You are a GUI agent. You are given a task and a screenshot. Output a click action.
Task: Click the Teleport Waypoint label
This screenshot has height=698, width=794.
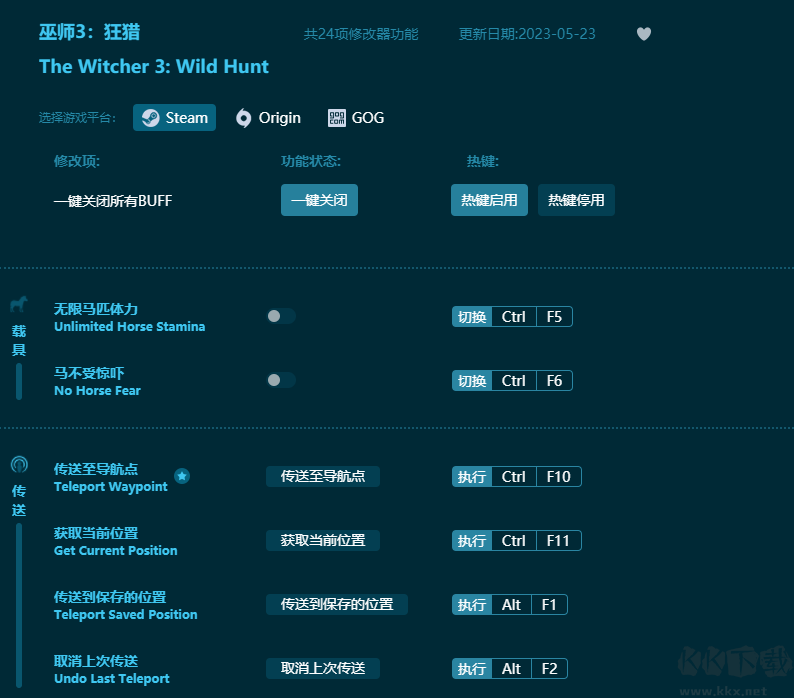click(x=111, y=487)
